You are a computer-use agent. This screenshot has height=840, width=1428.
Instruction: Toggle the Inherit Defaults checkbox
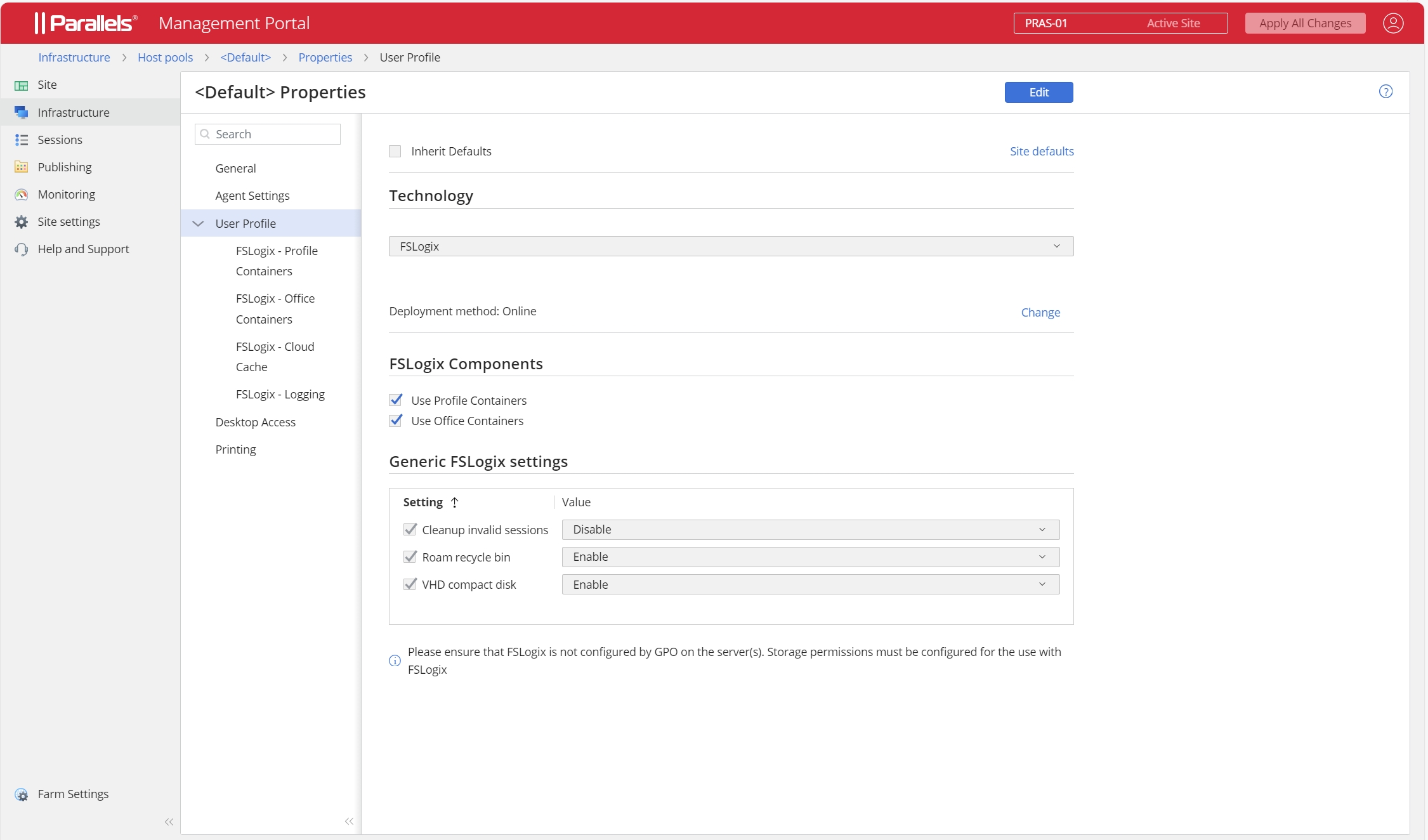click(395, 151)
